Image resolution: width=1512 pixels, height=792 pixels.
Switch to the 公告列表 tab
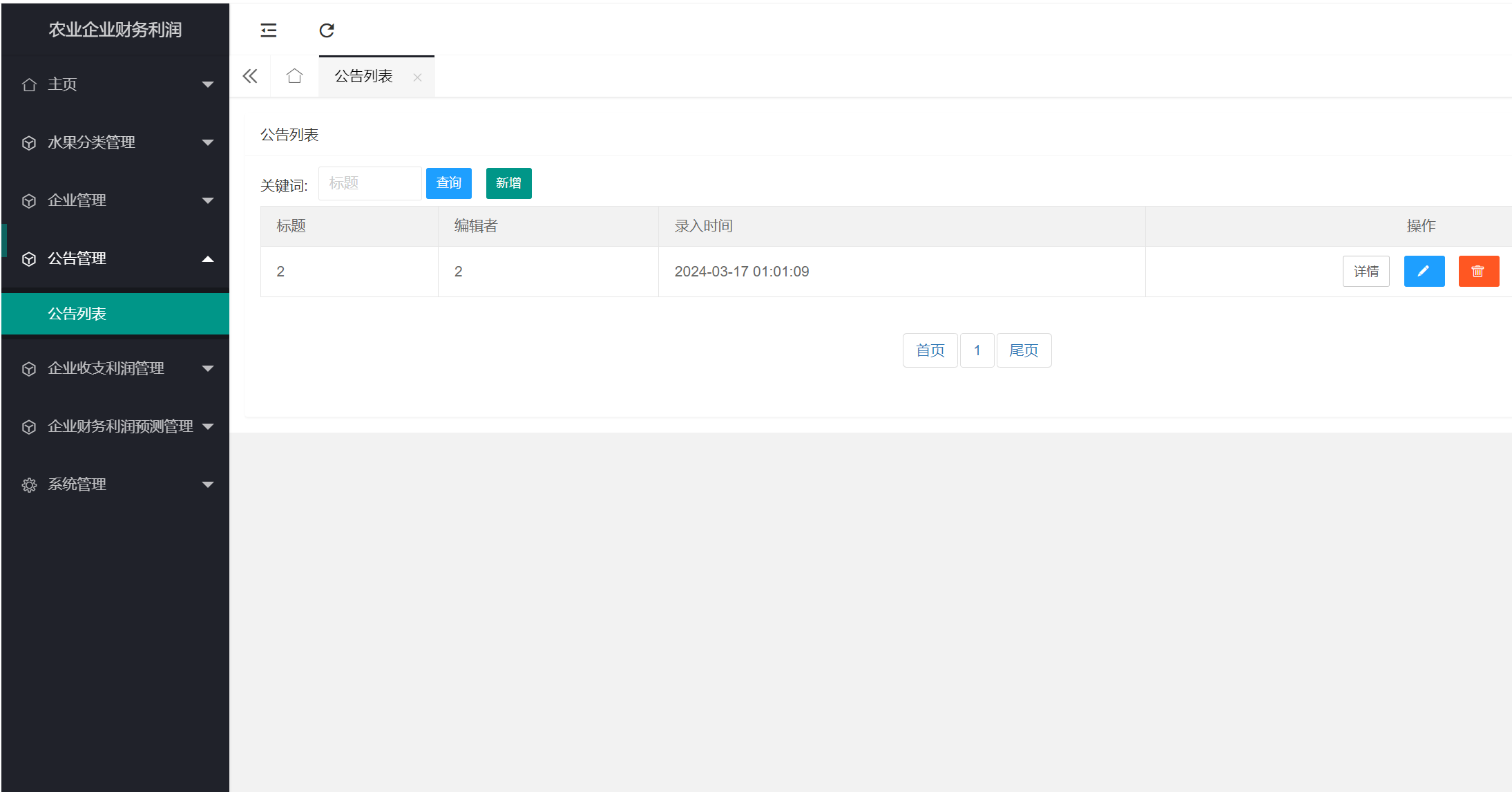click(x=363, y=76)
